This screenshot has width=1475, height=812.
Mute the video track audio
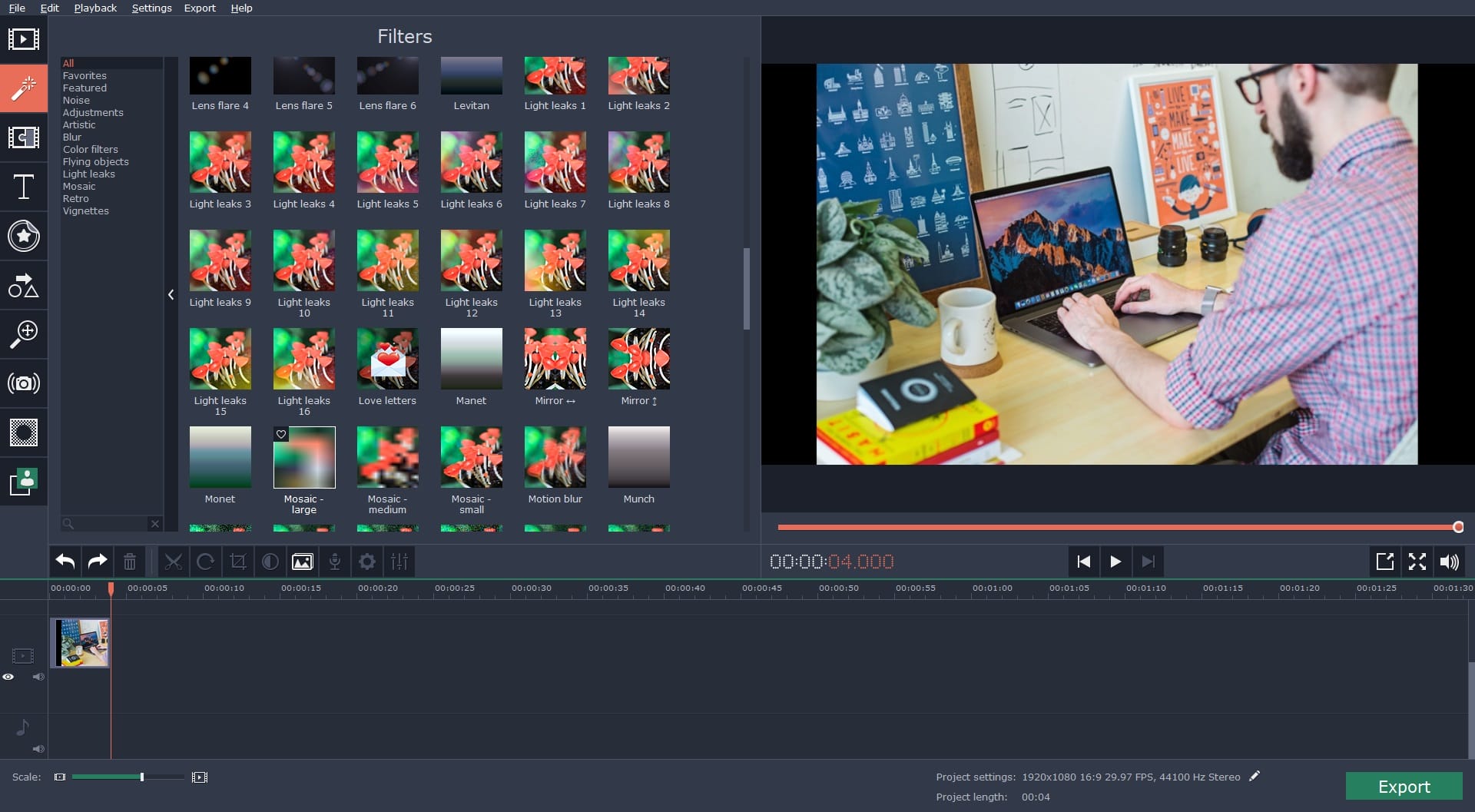coord(38,677)
